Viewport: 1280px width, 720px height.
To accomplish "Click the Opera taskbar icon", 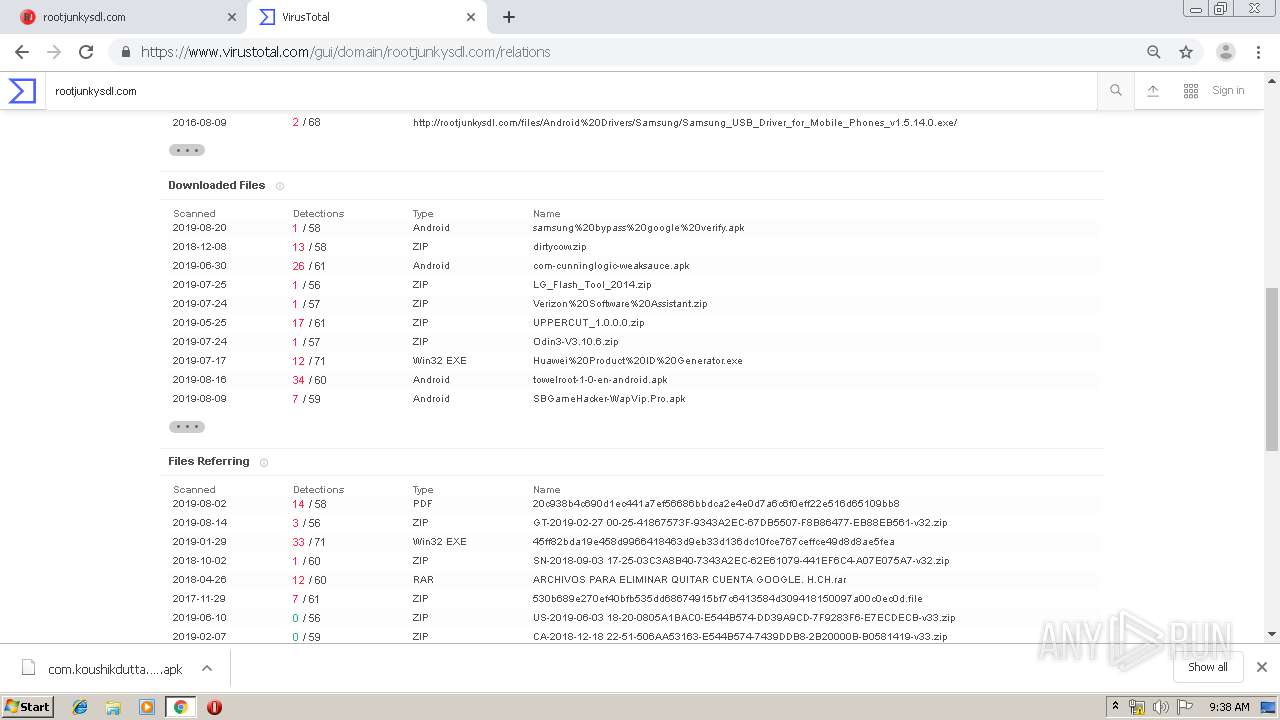I will (x=214, y=707).
